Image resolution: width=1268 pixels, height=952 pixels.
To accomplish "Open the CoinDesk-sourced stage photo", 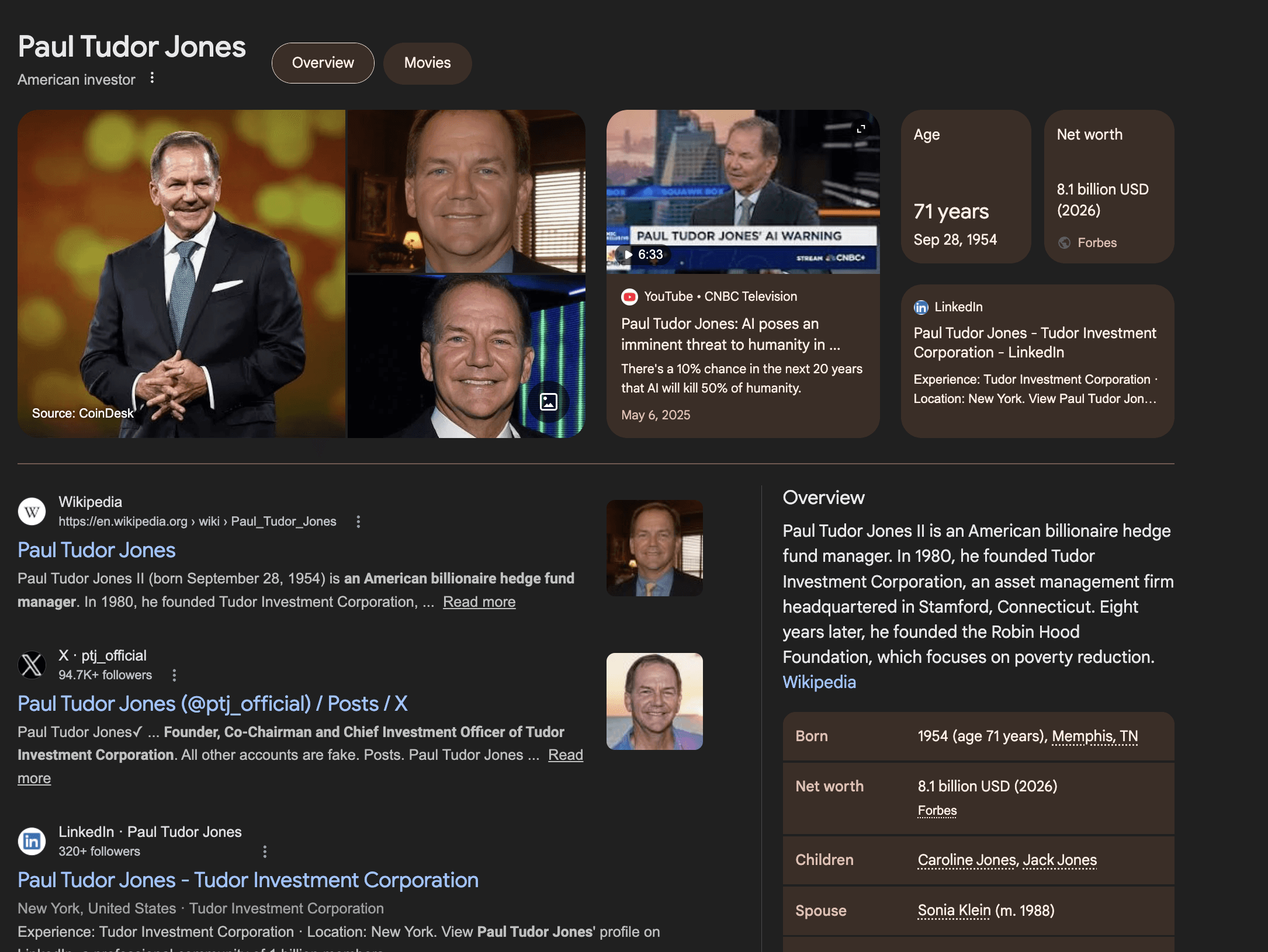I will pos(181,273).
